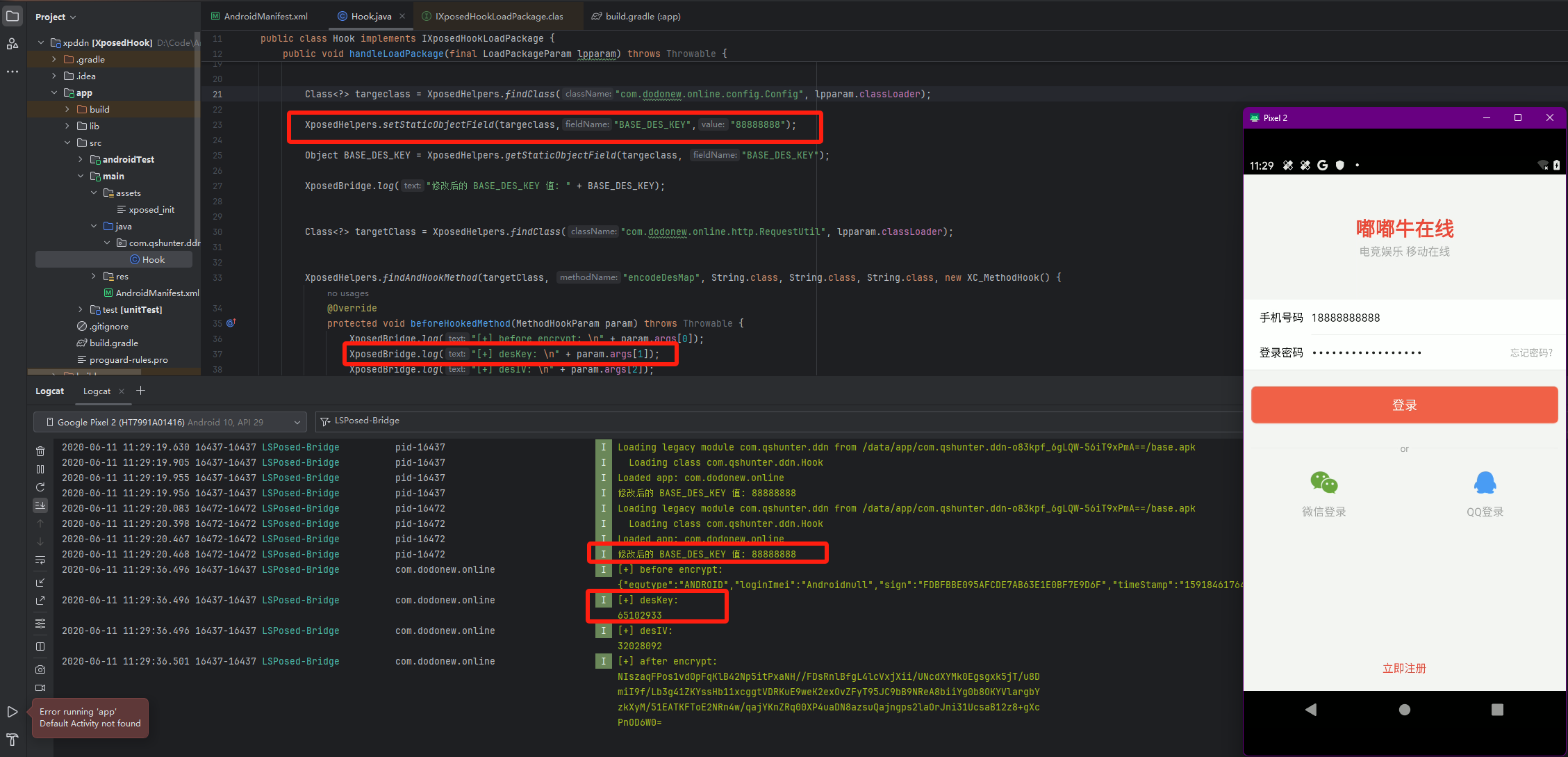Screen dimensions: 1568x757
Task: Click the 'com.qshunter.ddn' package row
Action: [x=113, y=243]
